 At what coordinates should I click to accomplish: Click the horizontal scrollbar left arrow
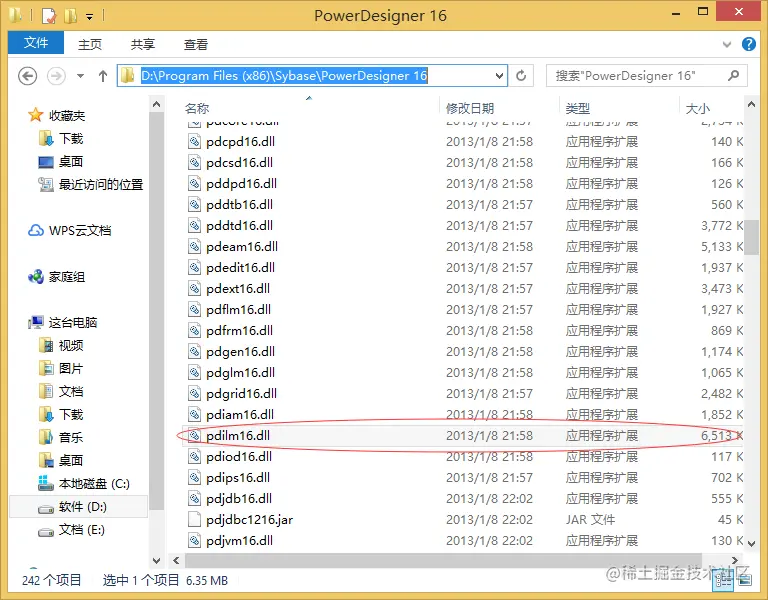[x=176, y=560]
